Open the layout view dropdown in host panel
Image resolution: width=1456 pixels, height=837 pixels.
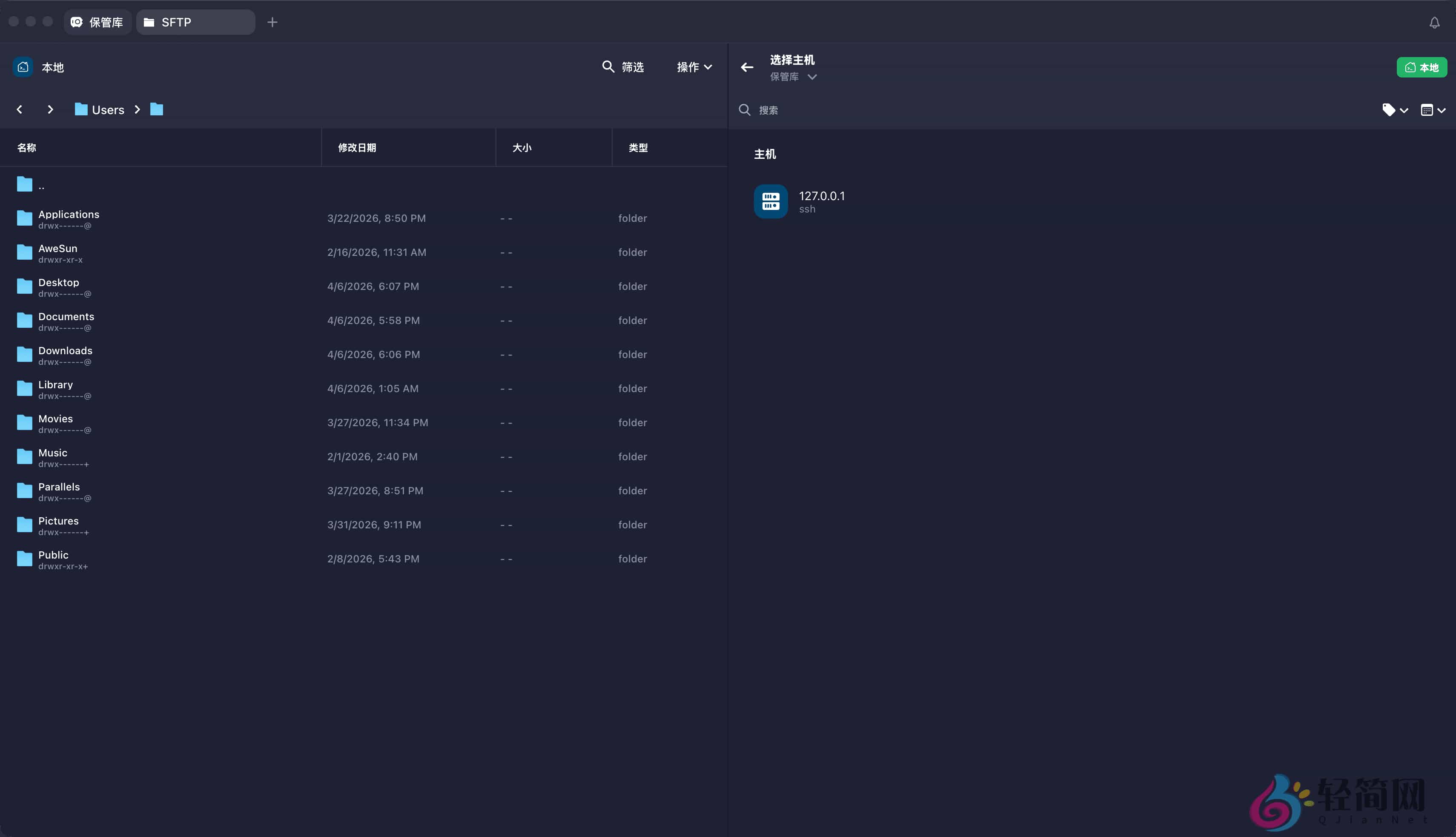click(x=1432, y=110)
